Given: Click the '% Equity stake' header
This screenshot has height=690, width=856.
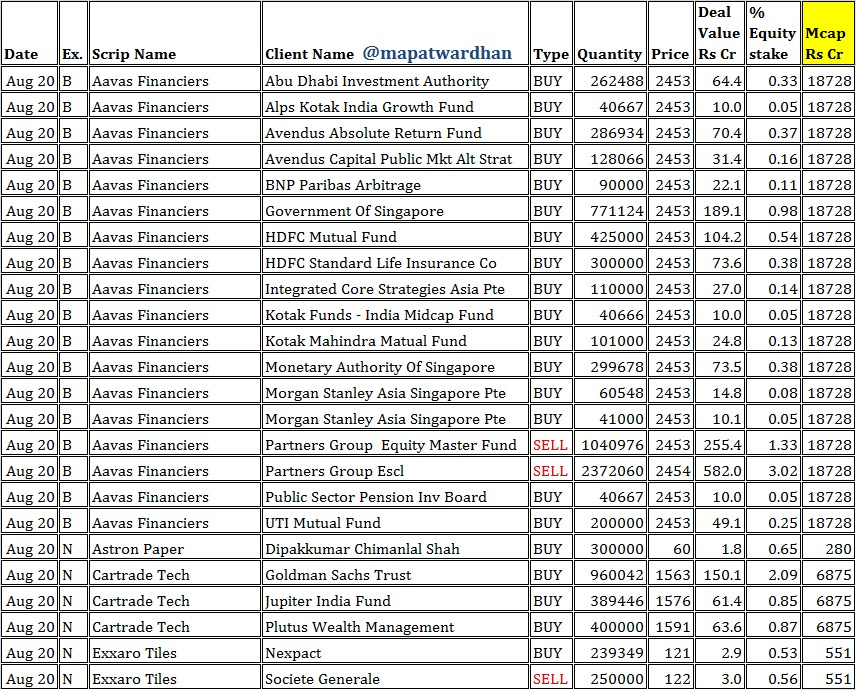Looking at the screenshot, I should click(772, 33).
